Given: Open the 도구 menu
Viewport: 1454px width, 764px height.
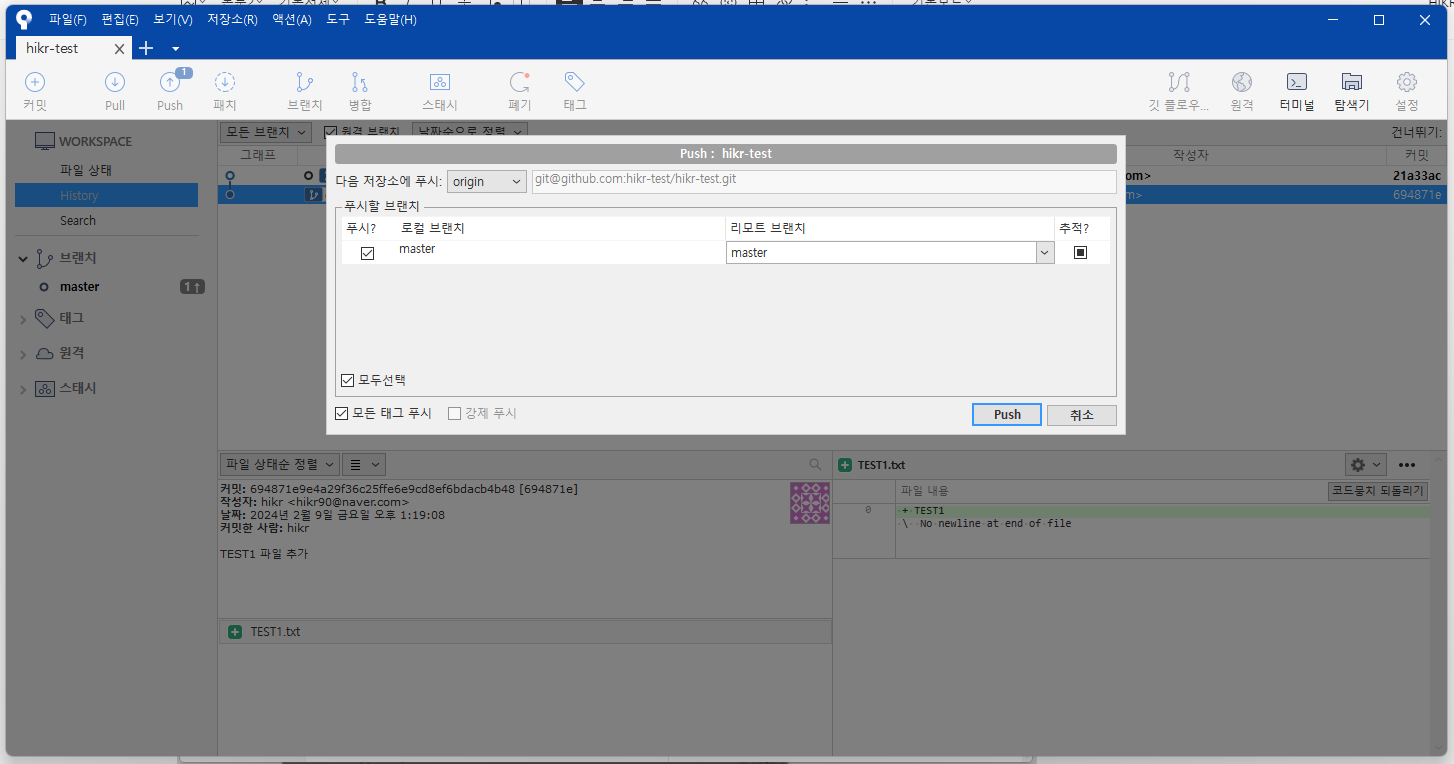Looking at the screenshot, I should tap(338, 19).
